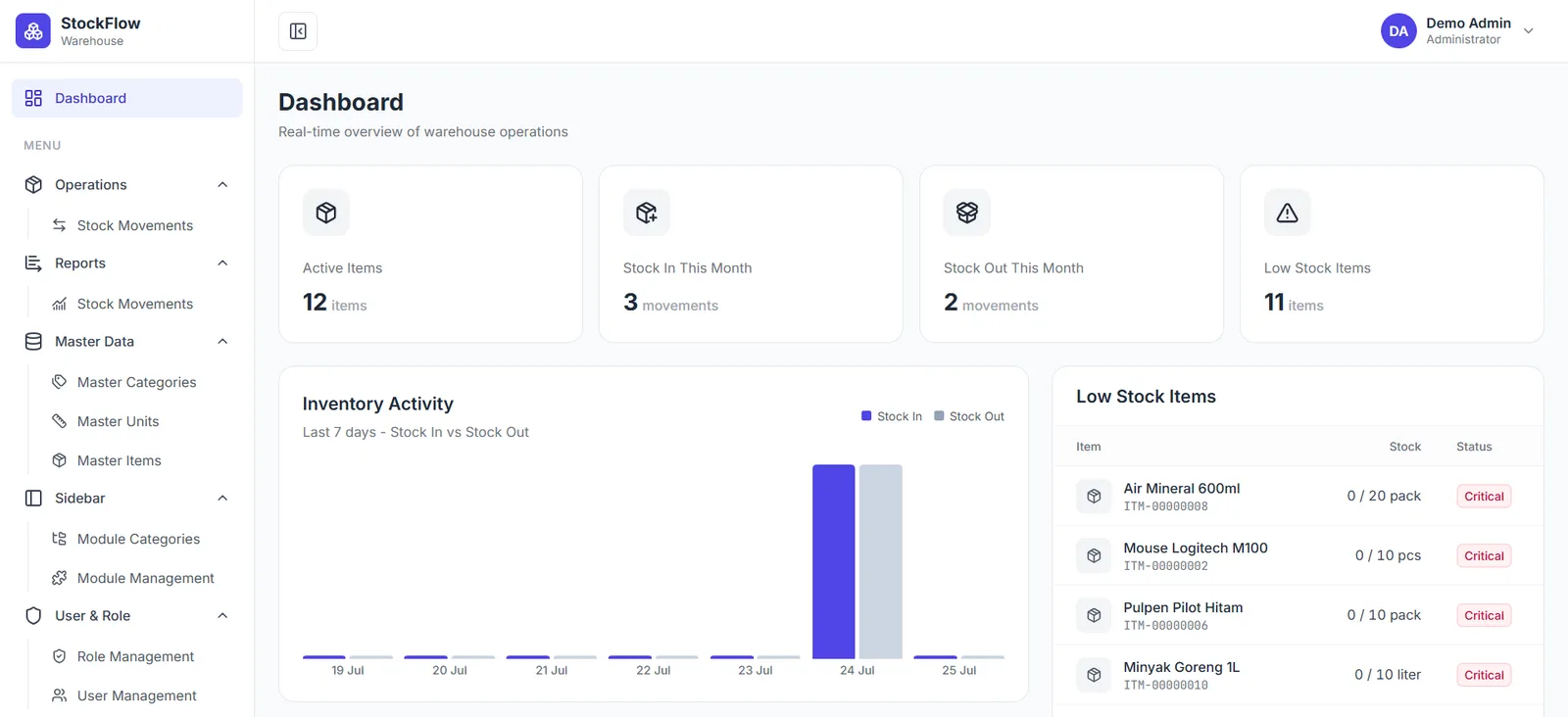Open the Demo Admin account dropdown arrow
1568x717 pixels.
tap(1528, 31)
